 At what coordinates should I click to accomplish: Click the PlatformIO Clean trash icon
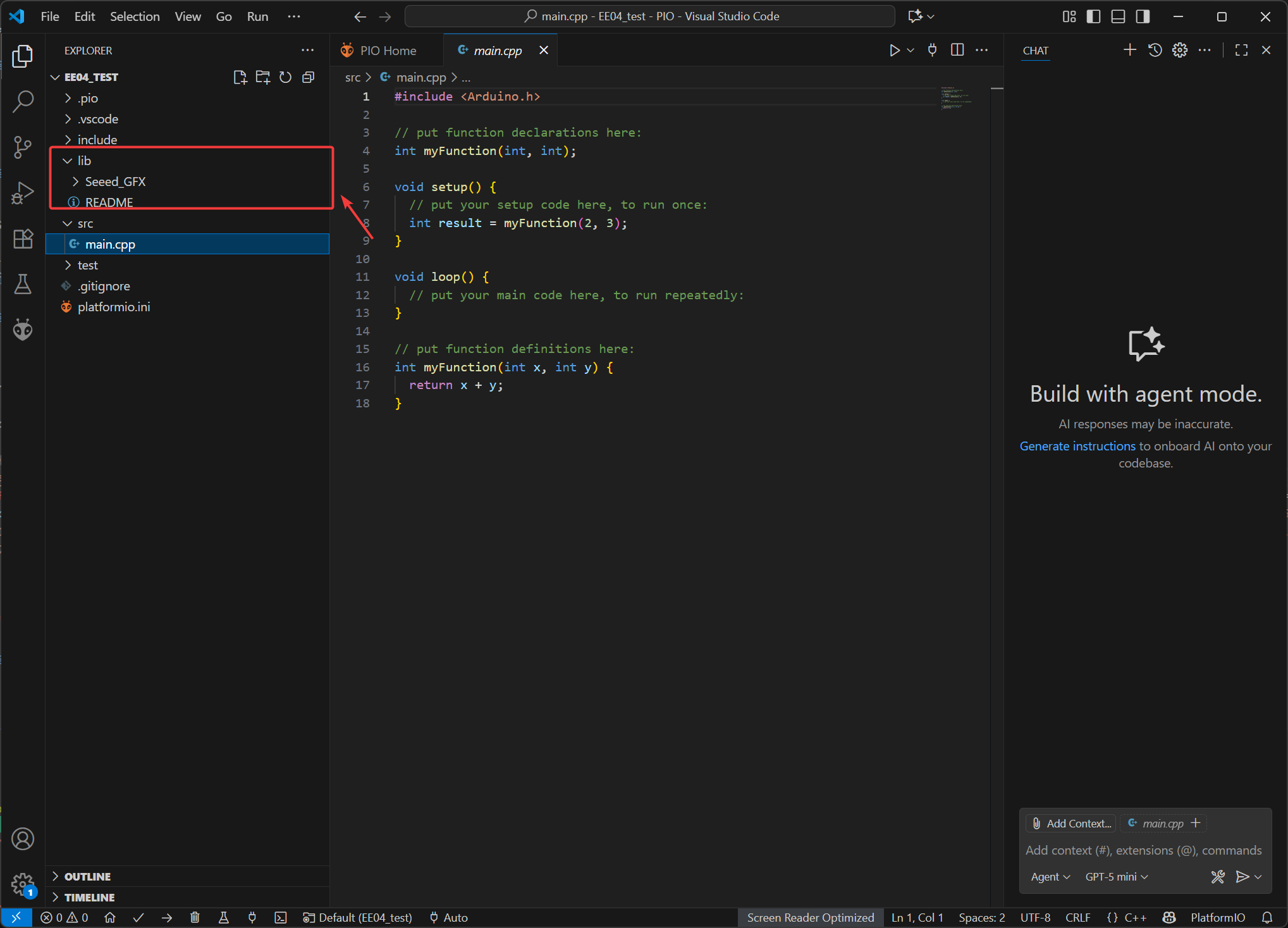tap(195, 917)
